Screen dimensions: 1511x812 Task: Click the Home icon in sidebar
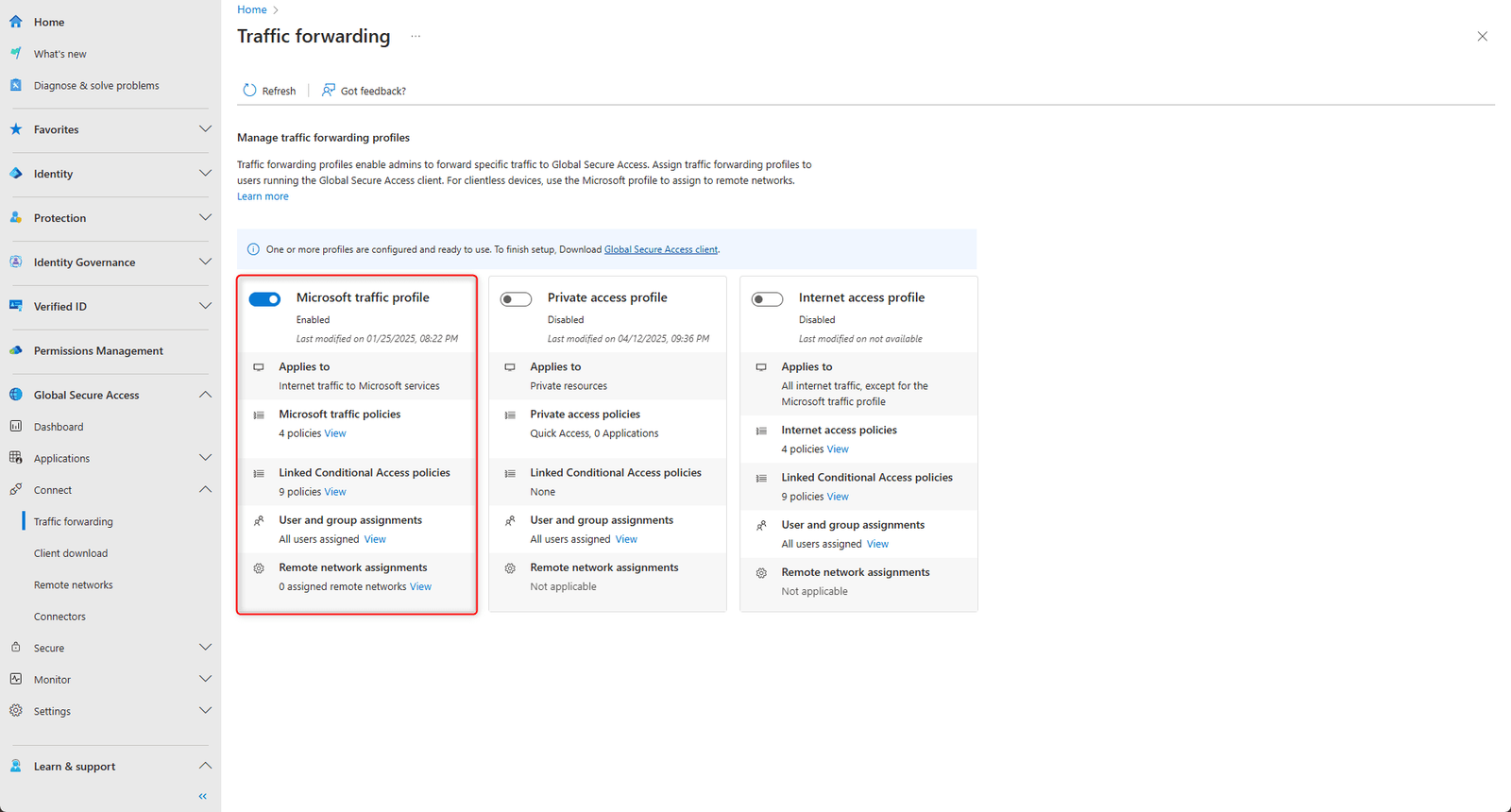point(16,22)
